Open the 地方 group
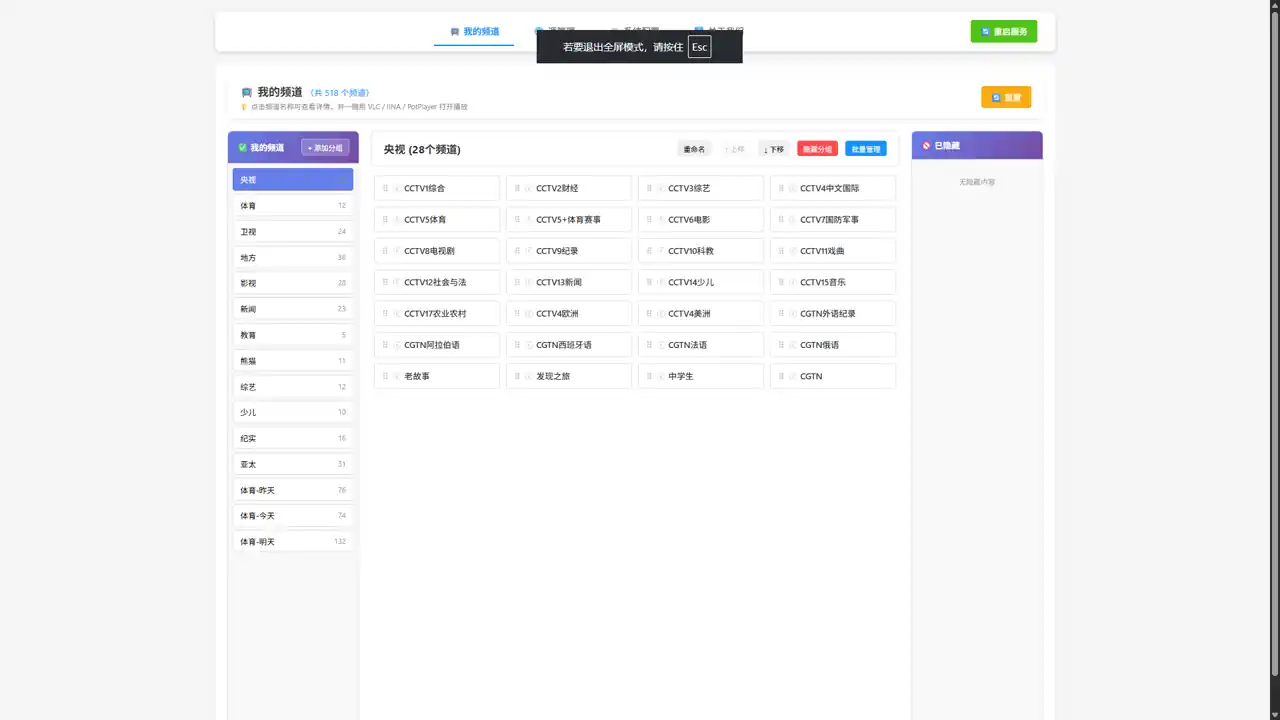The width and height of the screenshot is (1280, 720). [293, 257]
